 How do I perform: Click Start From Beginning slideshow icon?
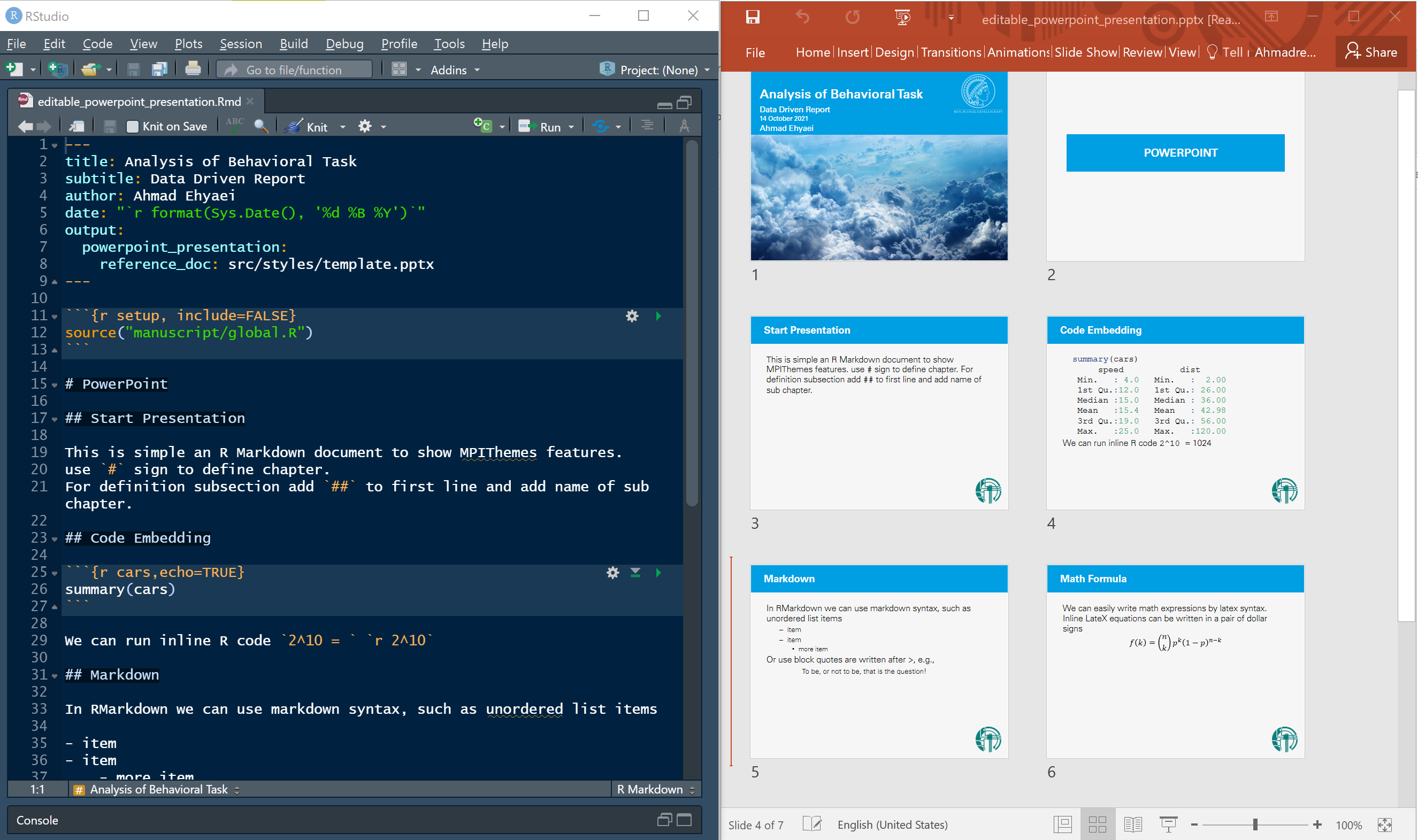[x=903, y=17]
